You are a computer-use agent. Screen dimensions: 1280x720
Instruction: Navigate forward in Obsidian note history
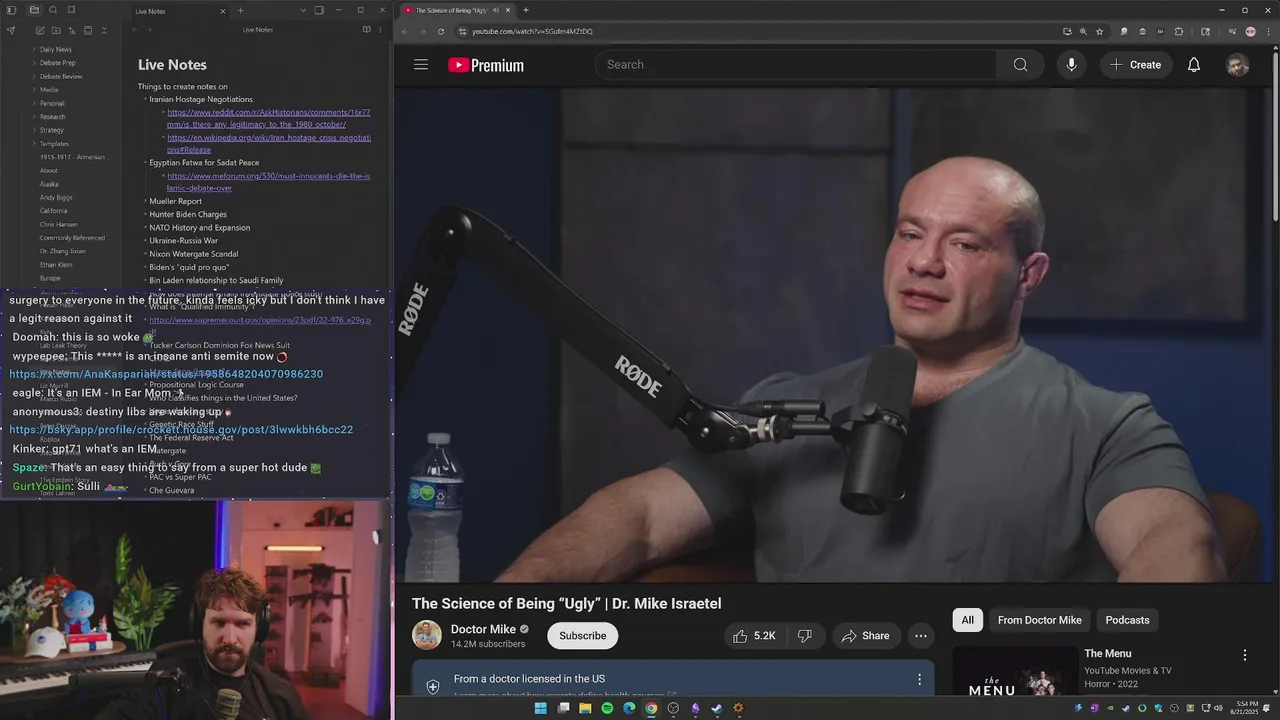150,30
